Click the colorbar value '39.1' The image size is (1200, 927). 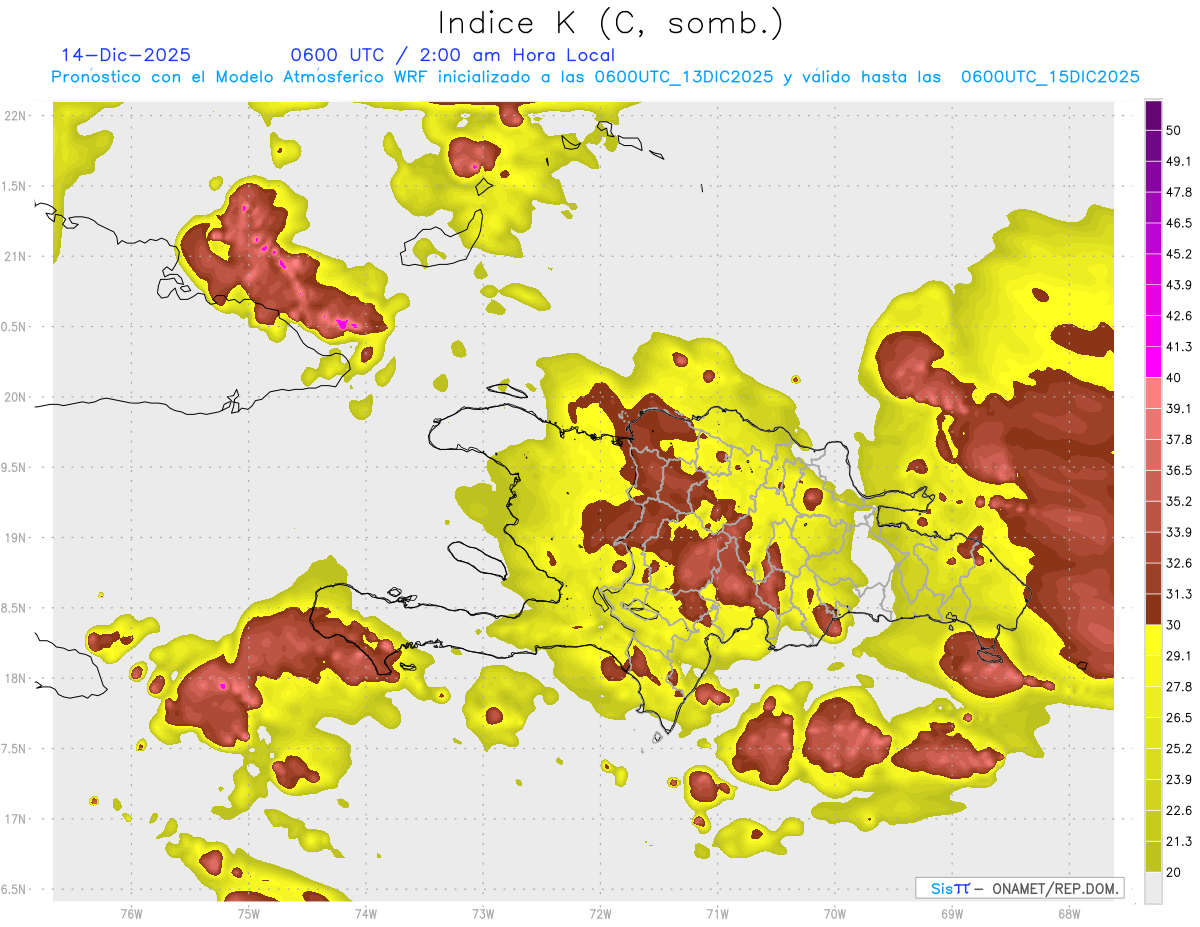pyautogui.click(x=1178, y=408)
